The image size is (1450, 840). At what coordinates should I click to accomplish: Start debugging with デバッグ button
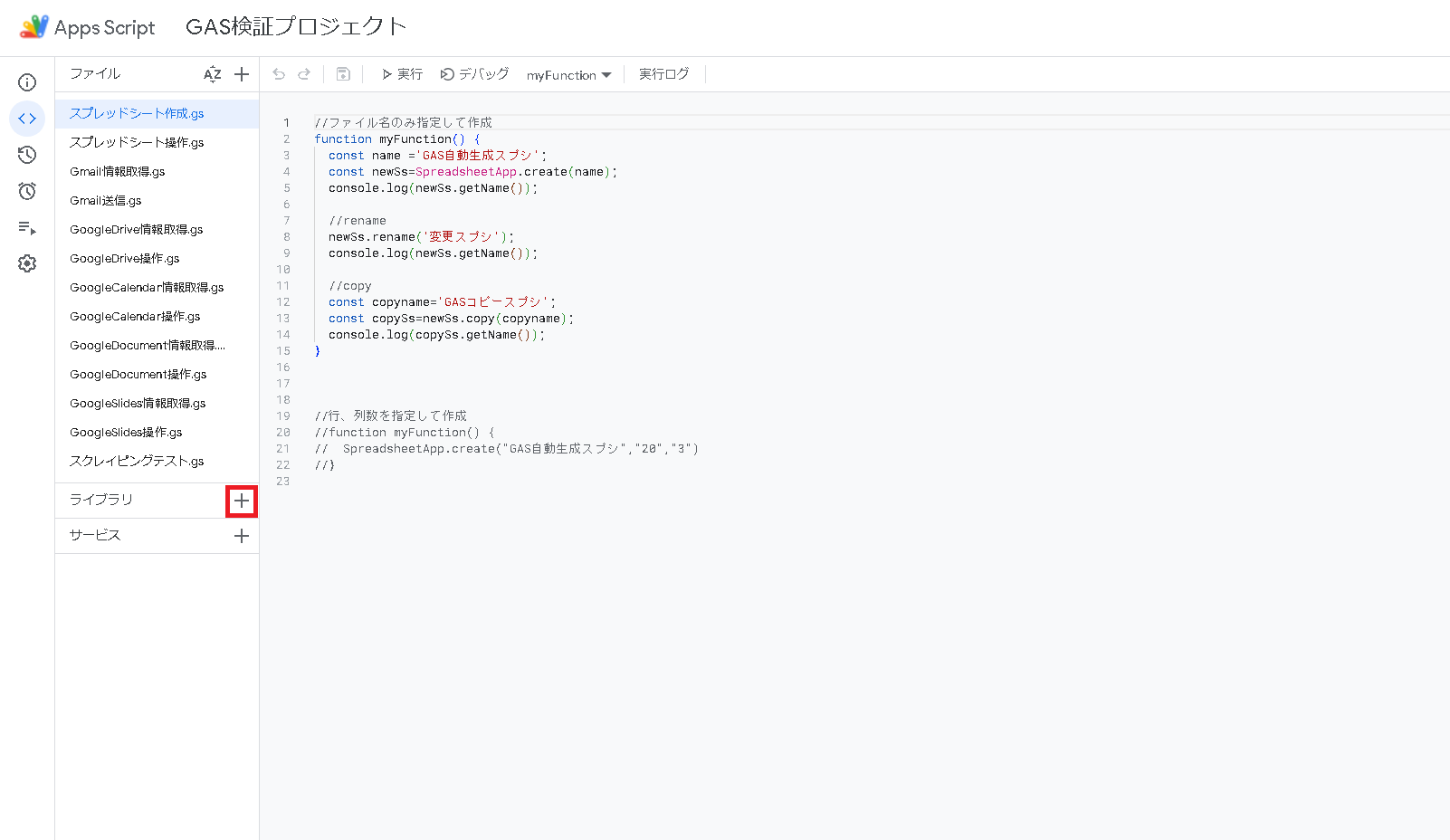pyautogui.click(x=474, y=74)
